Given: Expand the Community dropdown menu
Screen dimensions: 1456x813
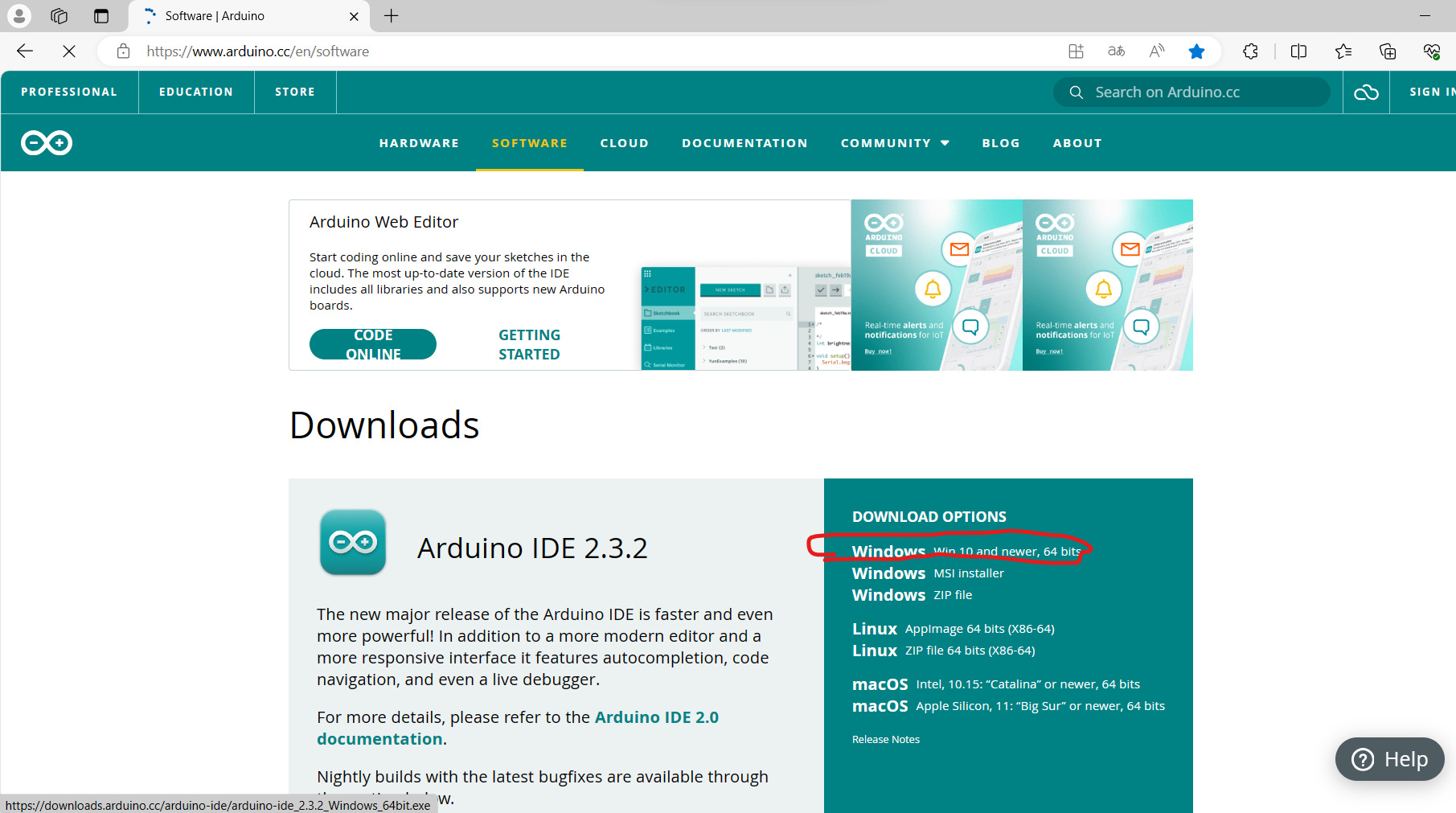Looking at the screenshot, I should (895, 143).
